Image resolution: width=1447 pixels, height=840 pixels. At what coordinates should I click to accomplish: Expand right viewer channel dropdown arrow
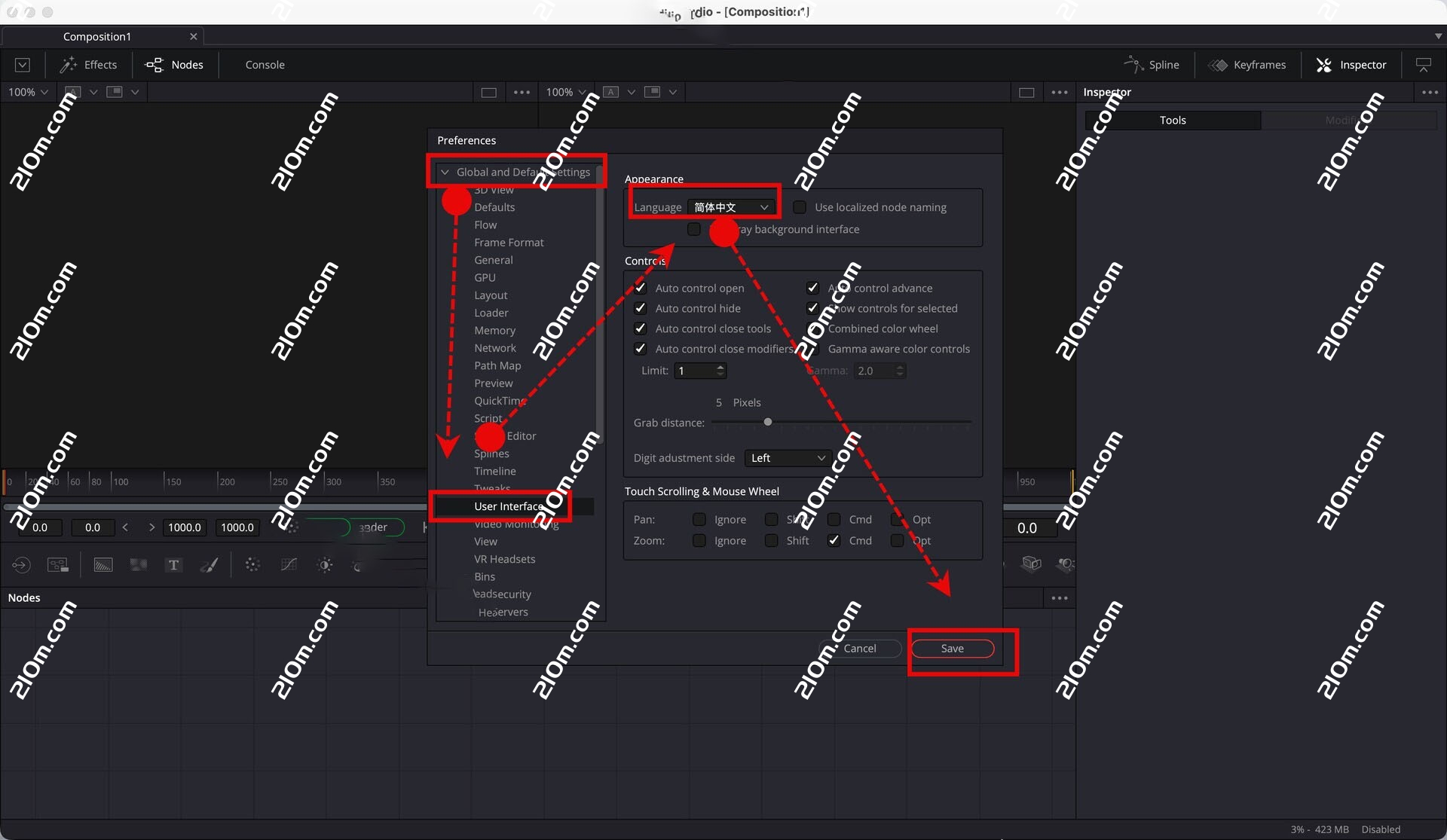[x=632, y=92]
